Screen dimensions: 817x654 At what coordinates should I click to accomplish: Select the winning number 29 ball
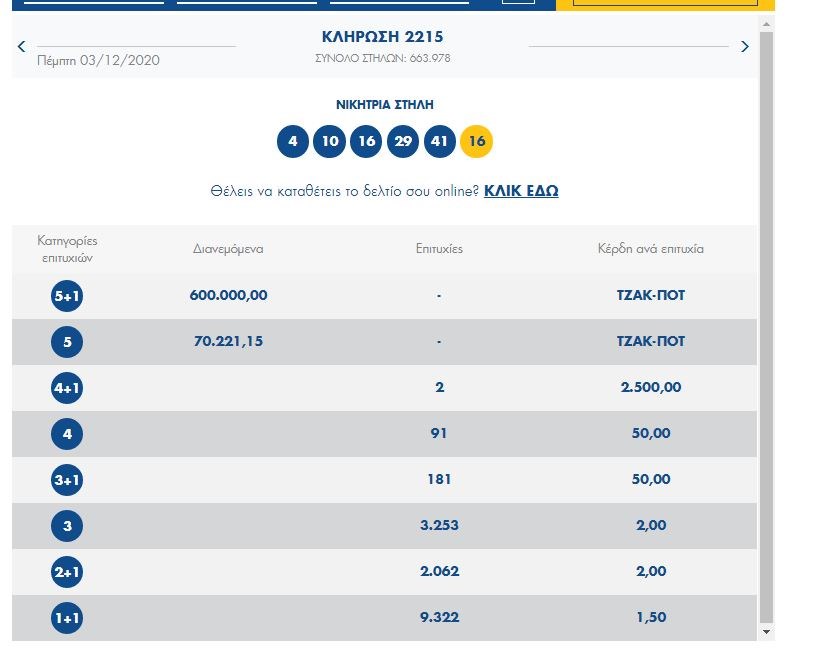[x=403, y=141]
